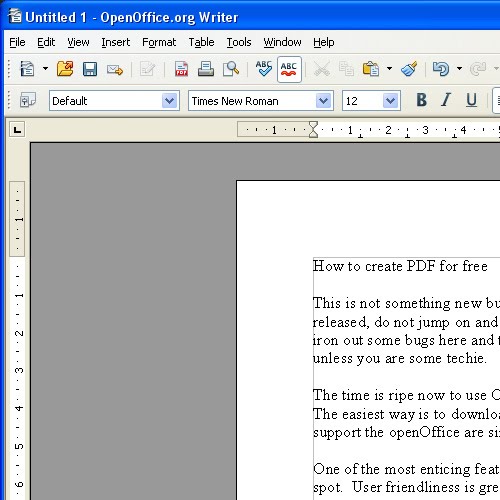This screenshot has height=500, width=500.
Task: Select the Format Paintbrush icon
Action: coord(409,69)
